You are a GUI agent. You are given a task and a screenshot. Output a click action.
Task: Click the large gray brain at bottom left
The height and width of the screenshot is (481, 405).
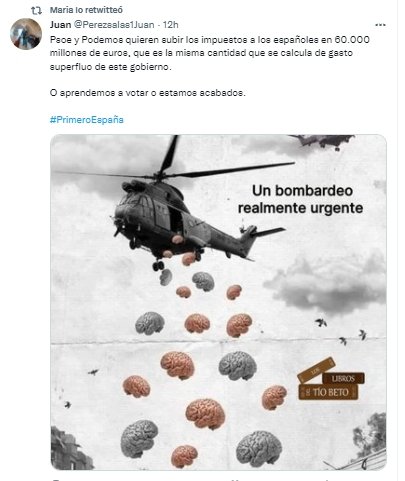pyautogui.click(x=139, y=438)
